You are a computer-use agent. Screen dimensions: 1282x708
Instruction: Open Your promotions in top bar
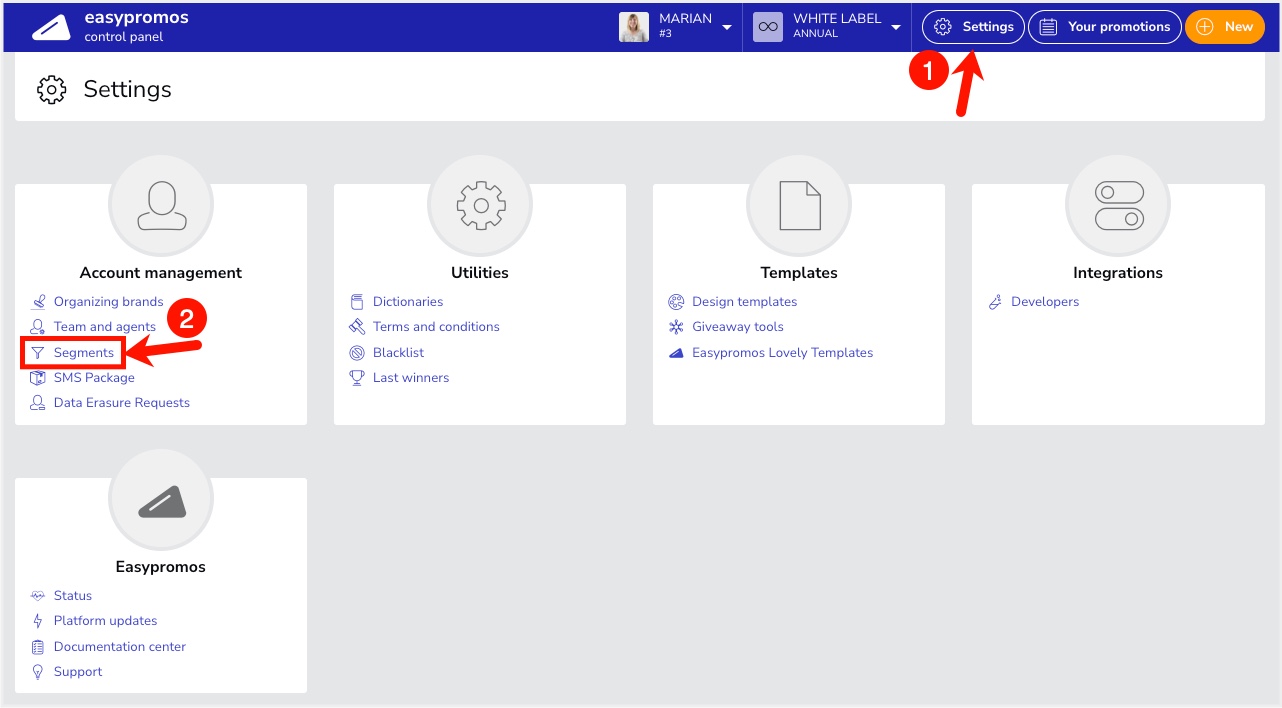coord(1105,27)
